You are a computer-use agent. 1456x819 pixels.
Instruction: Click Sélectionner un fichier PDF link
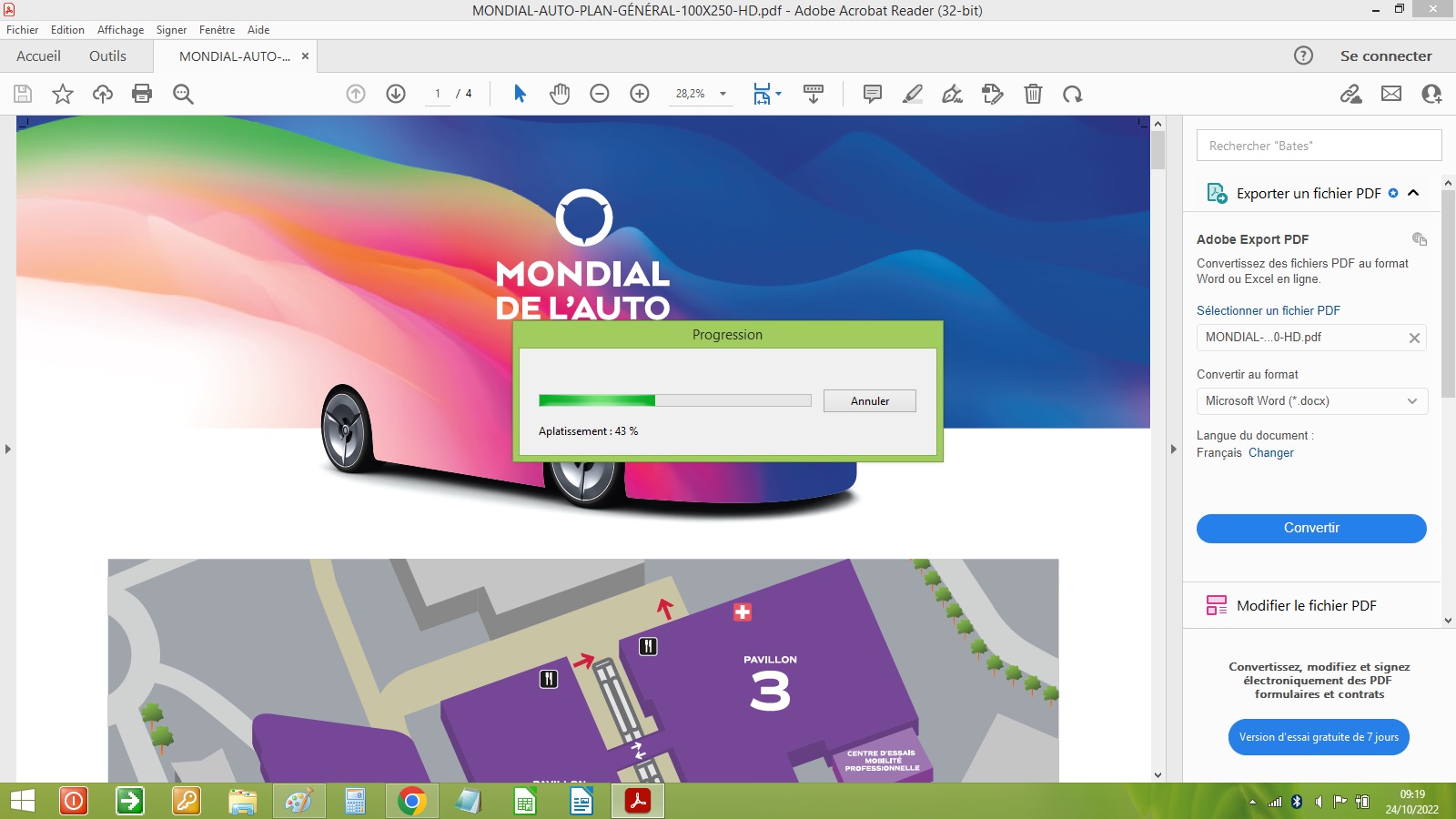1269,310
